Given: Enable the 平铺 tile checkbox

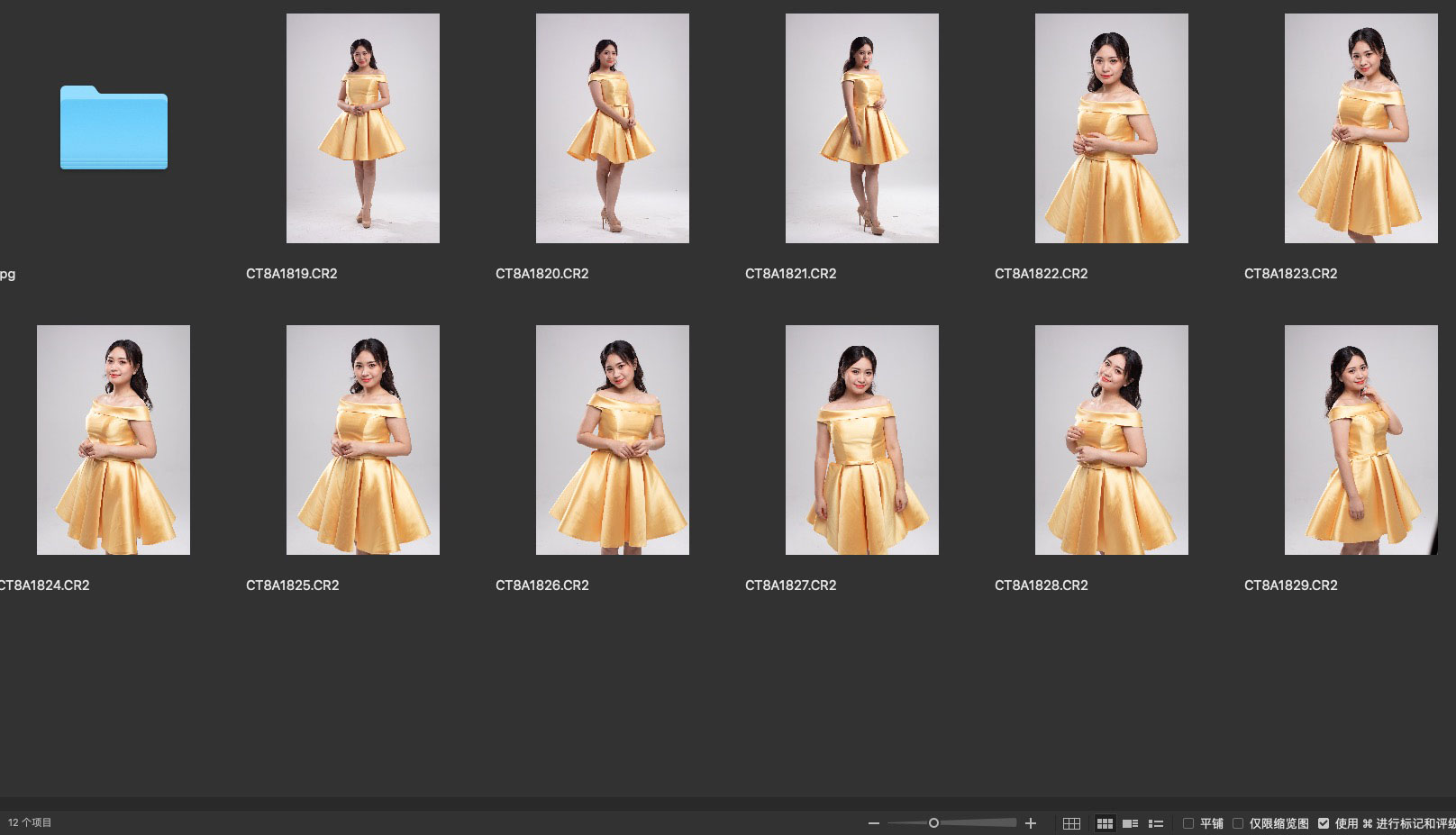Looking at the screenshot, I should pyautogui.click(x=1188, y=823).
